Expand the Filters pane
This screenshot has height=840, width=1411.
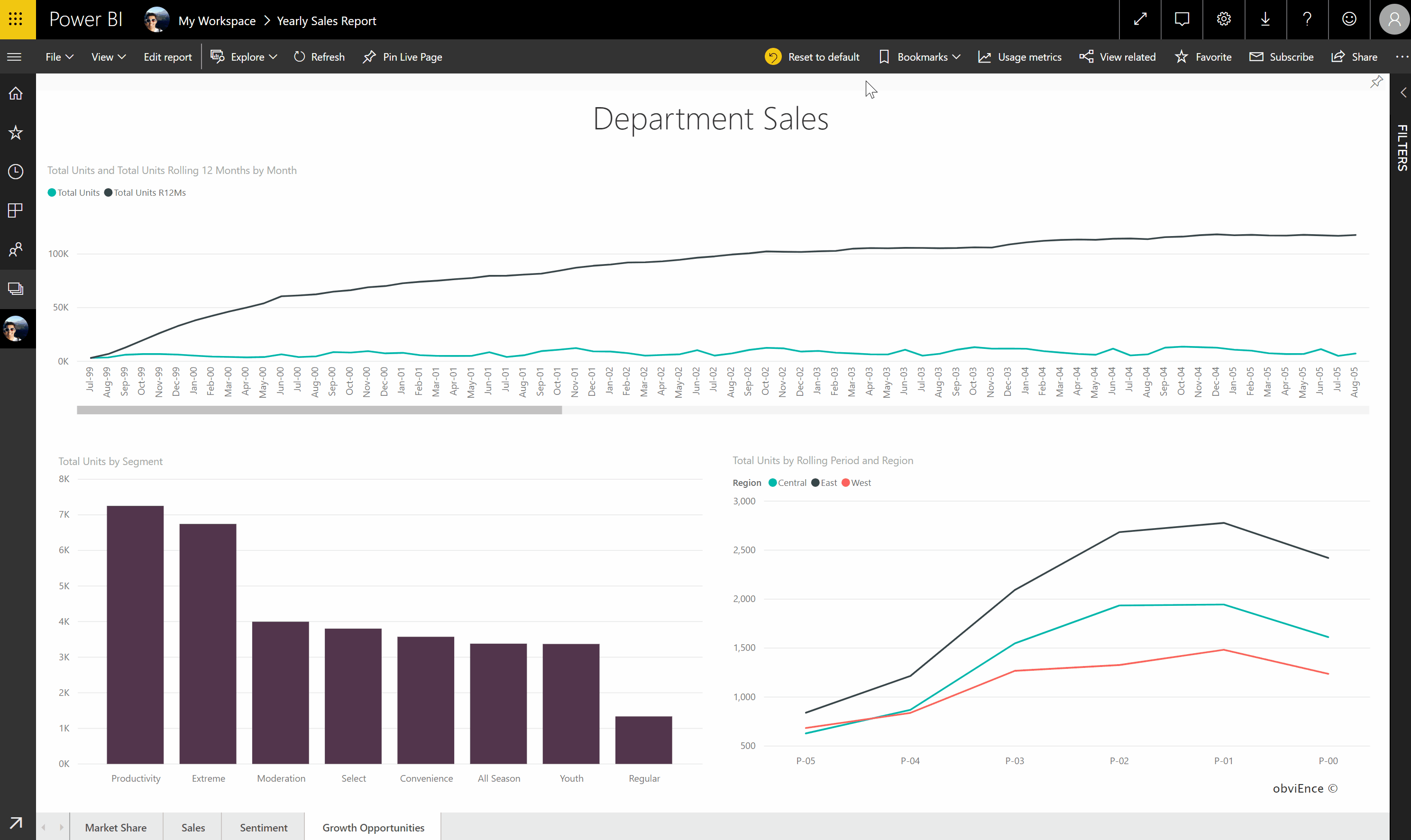[x=1402, y=93]
